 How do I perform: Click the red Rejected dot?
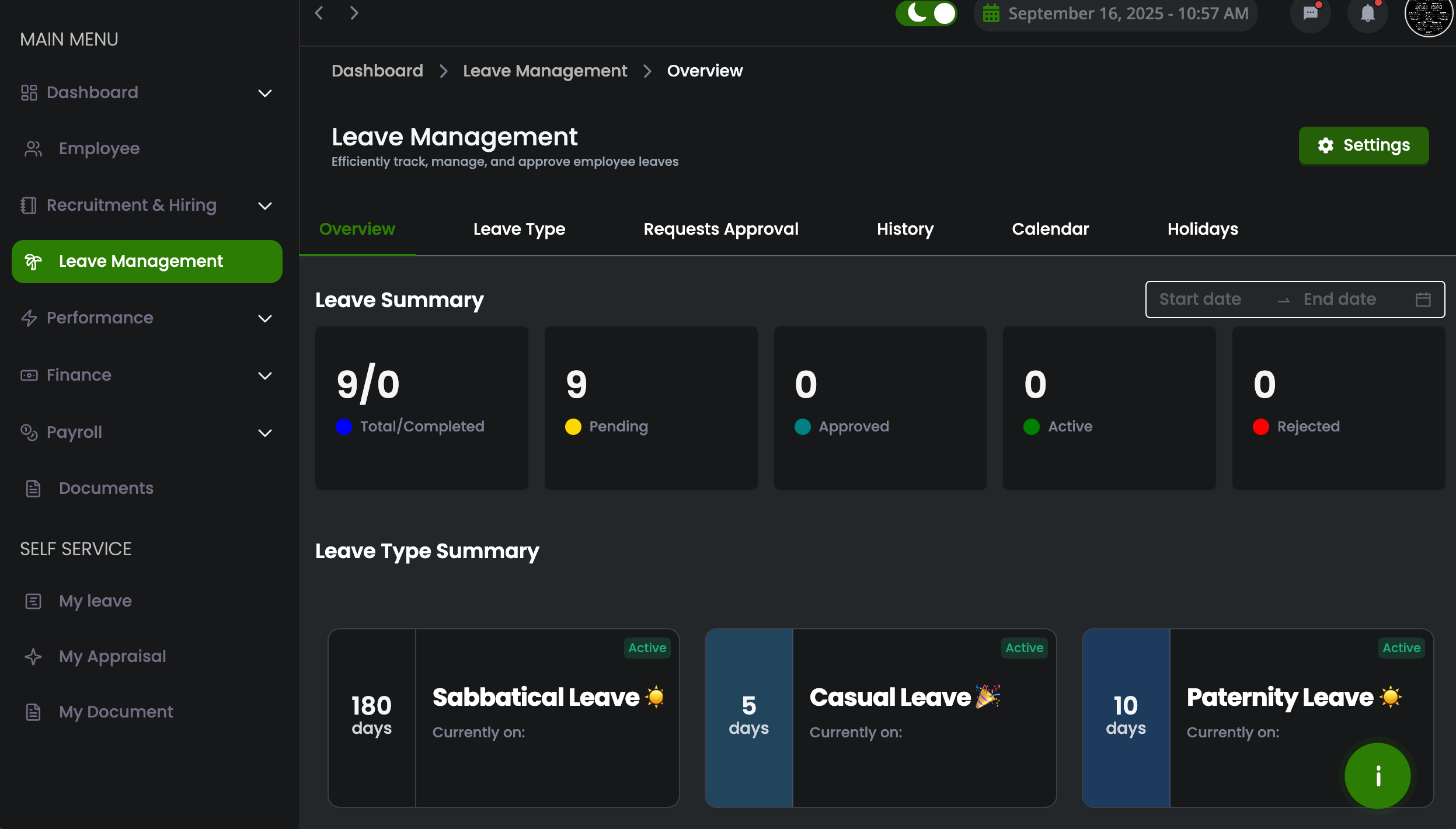(x=1261, y=427)
